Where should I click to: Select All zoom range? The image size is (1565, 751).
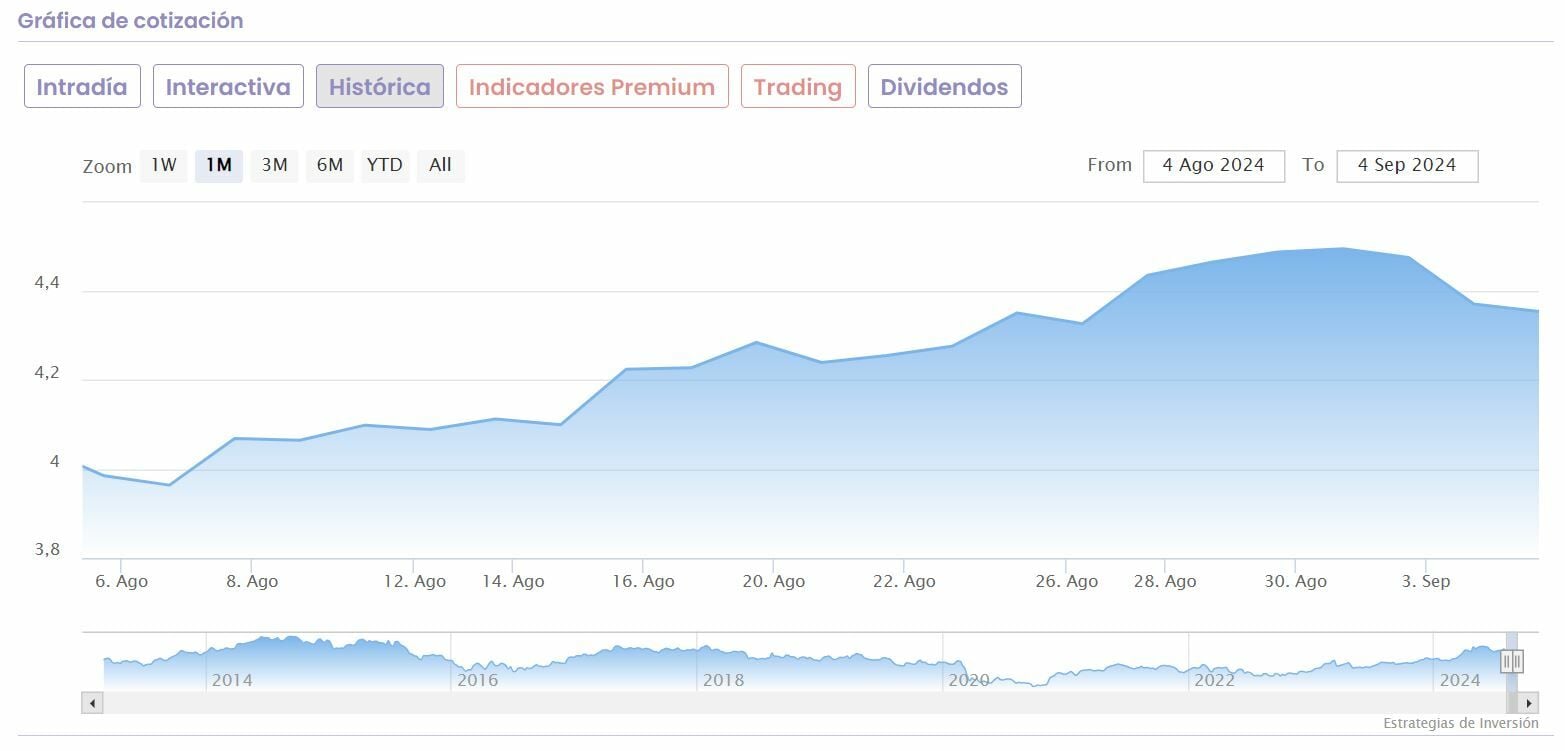pyautogui.click(x=440, y=165)
